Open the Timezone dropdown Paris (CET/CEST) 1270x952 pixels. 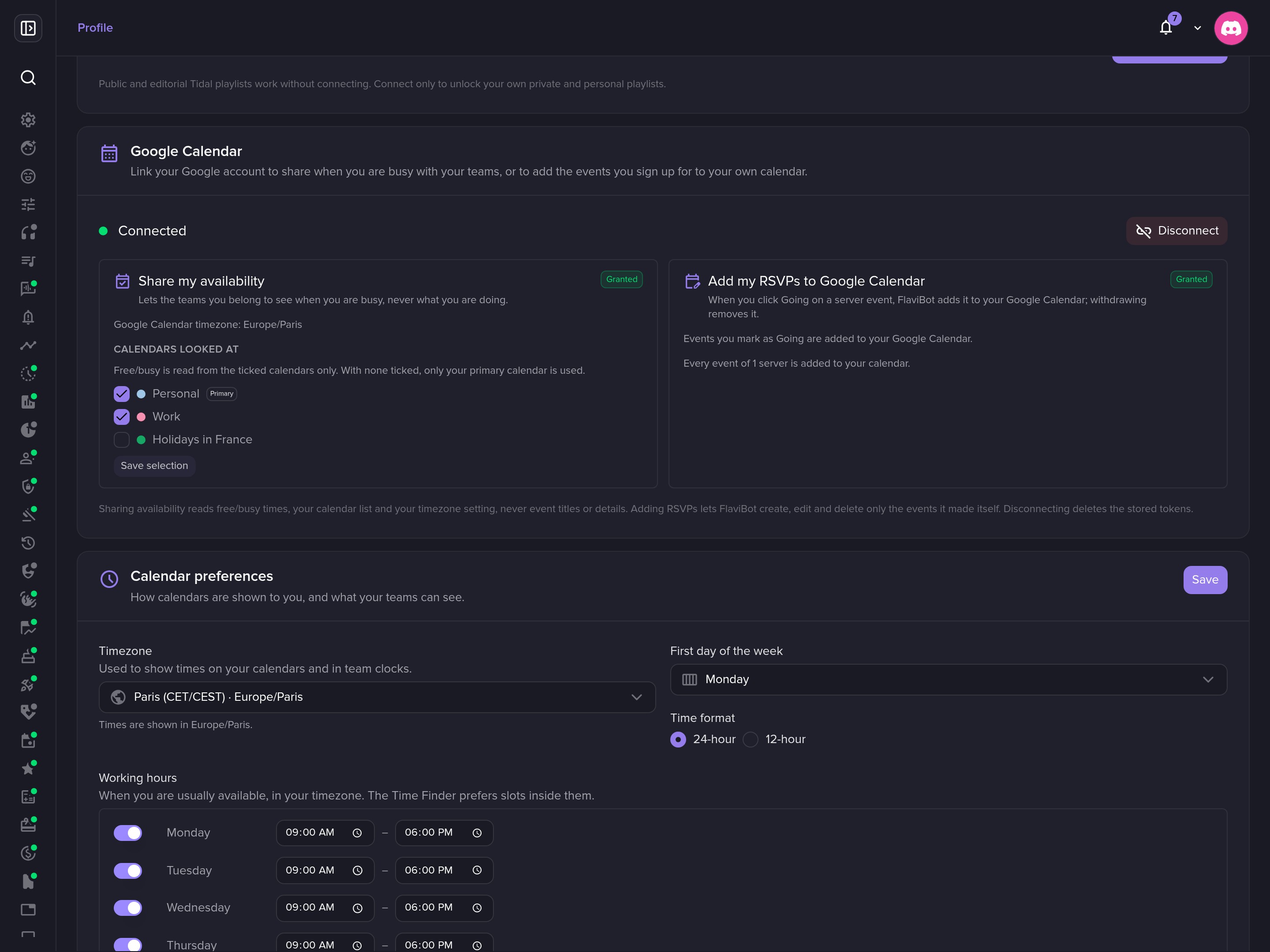[377, 697]
